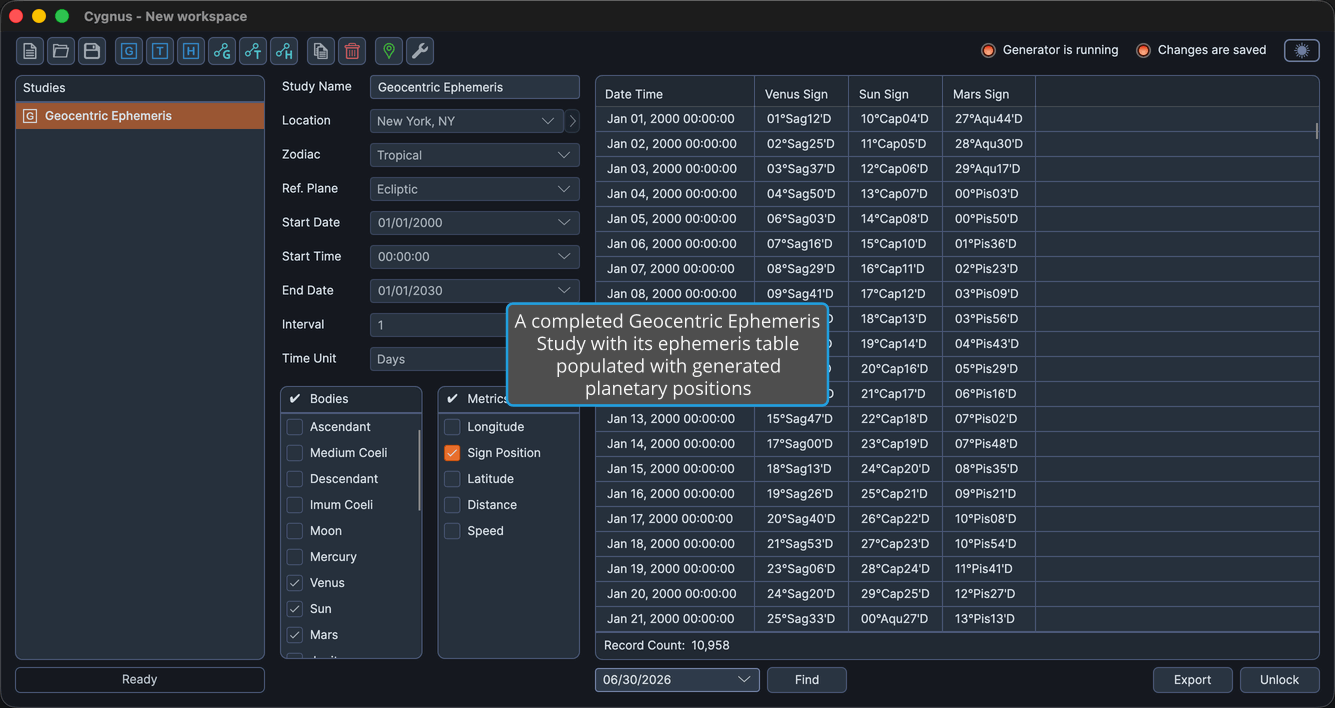Add a Heliocentric study via the H icon
1335x708 pixels.
191,51
